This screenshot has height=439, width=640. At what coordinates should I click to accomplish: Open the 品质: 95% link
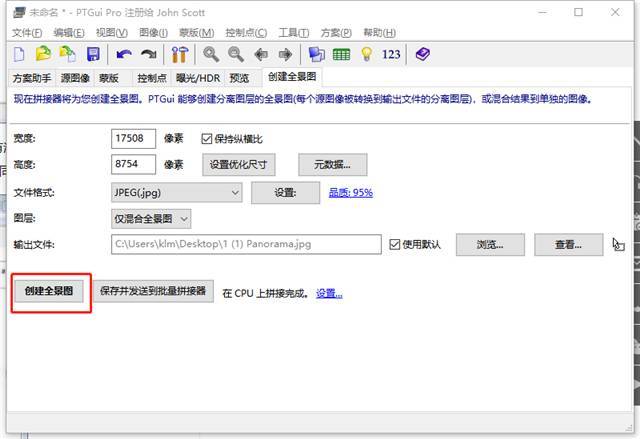pyautogui.click(x=351, y=193)
